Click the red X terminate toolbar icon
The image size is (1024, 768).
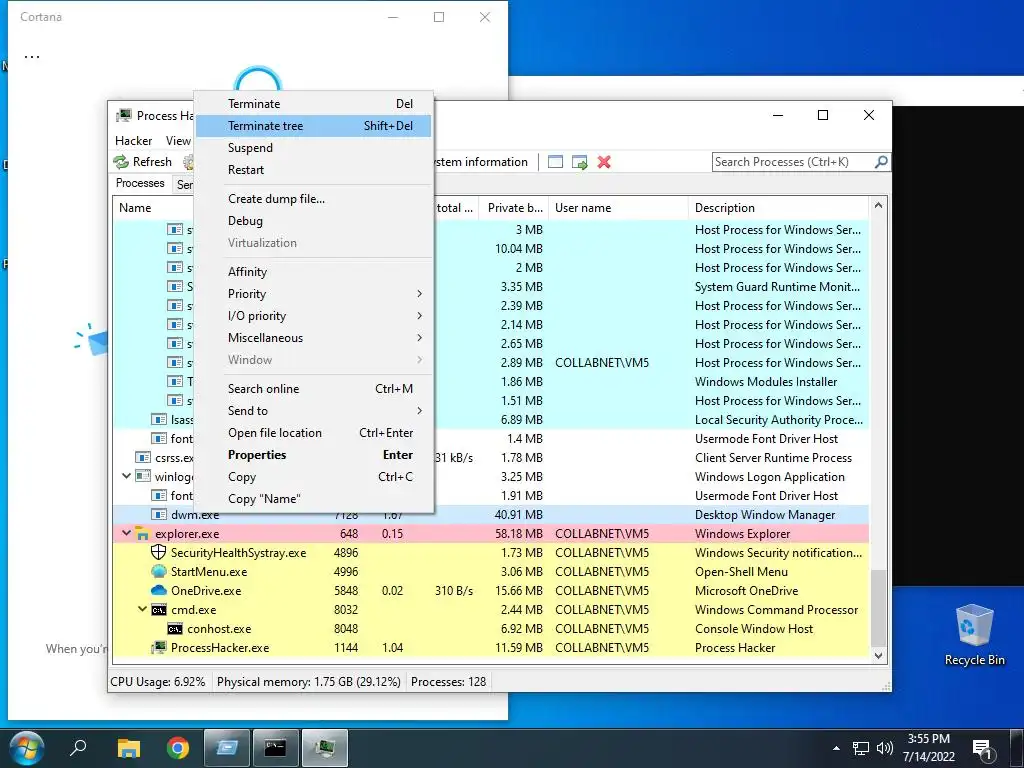pyautogui.click(x=604, y=162)
